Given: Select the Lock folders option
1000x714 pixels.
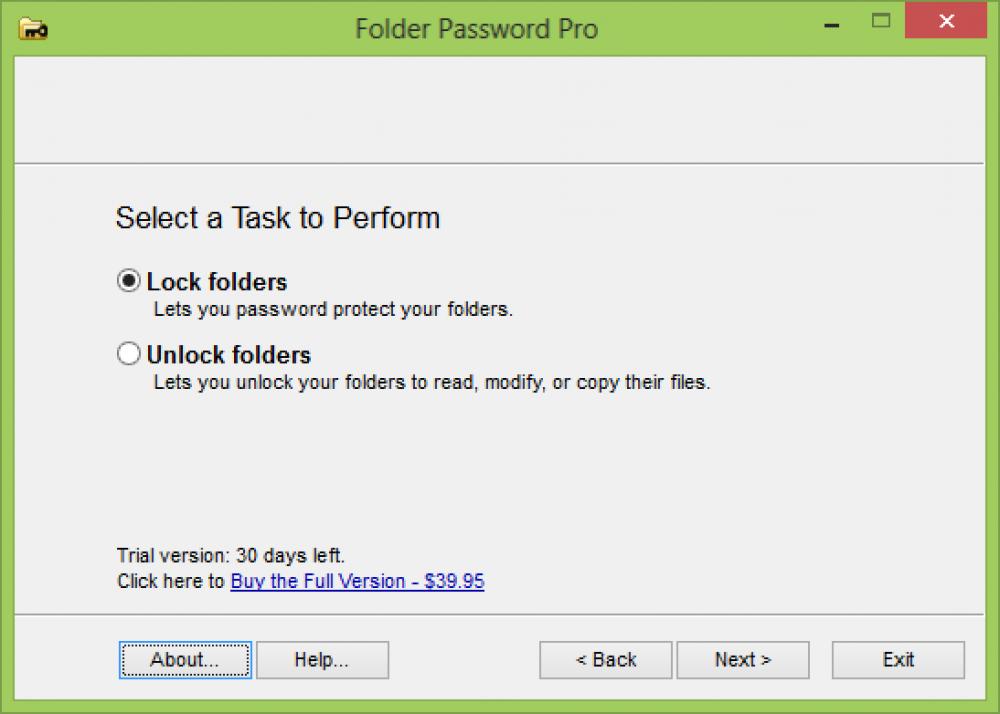Looking at the screenshot, I should (x=128, y=281).
